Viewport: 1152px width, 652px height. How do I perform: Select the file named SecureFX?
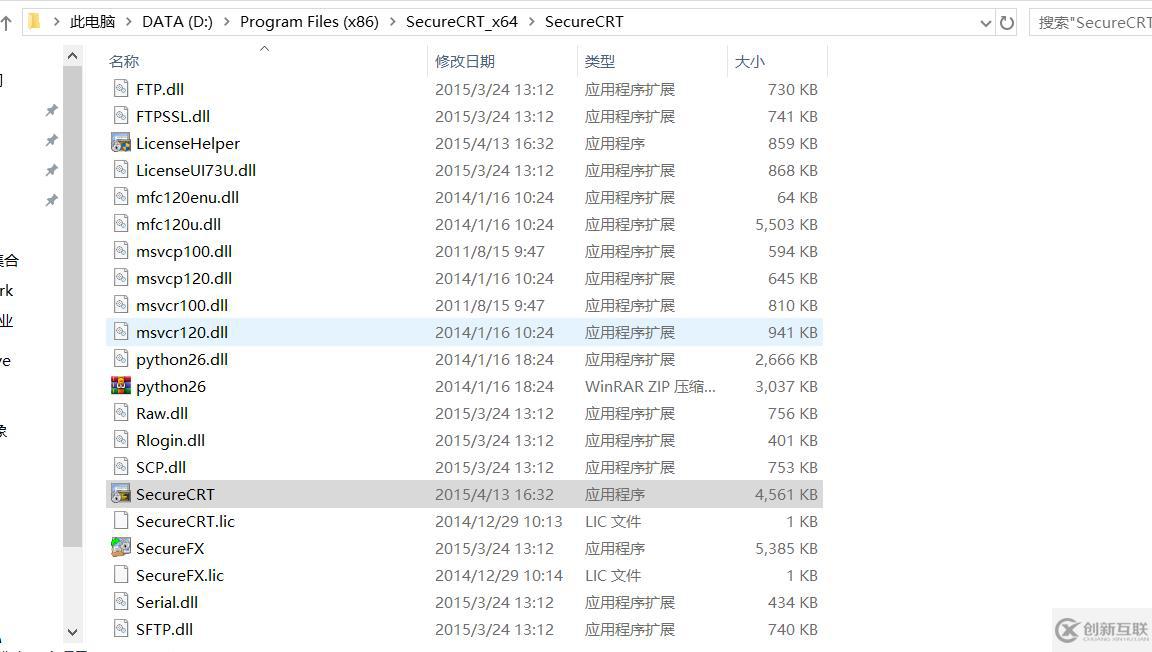point(170,548)
